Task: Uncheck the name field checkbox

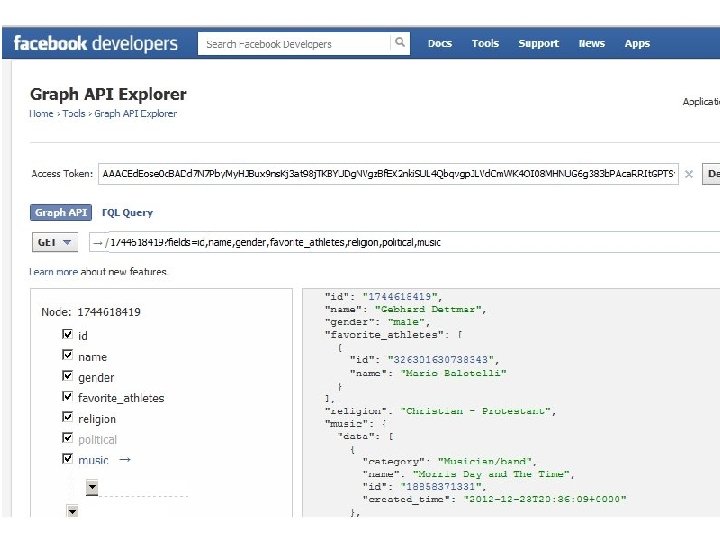Action: [x=67, y=354]
